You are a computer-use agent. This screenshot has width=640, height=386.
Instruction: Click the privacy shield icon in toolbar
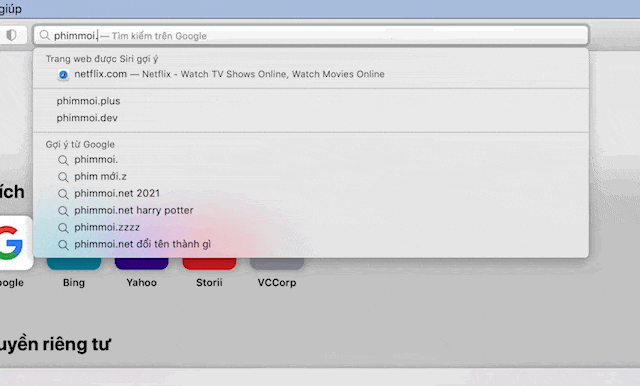[x=11, y=35]
